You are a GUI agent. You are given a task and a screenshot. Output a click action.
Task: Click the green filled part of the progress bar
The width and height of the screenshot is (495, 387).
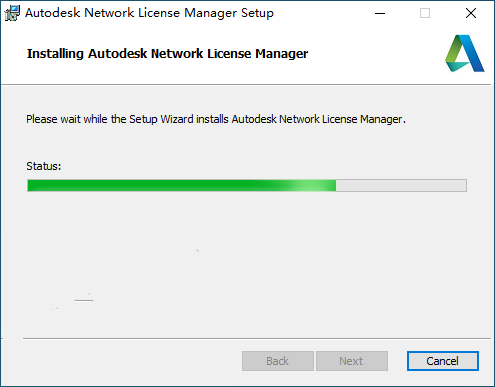pos(182,185)
